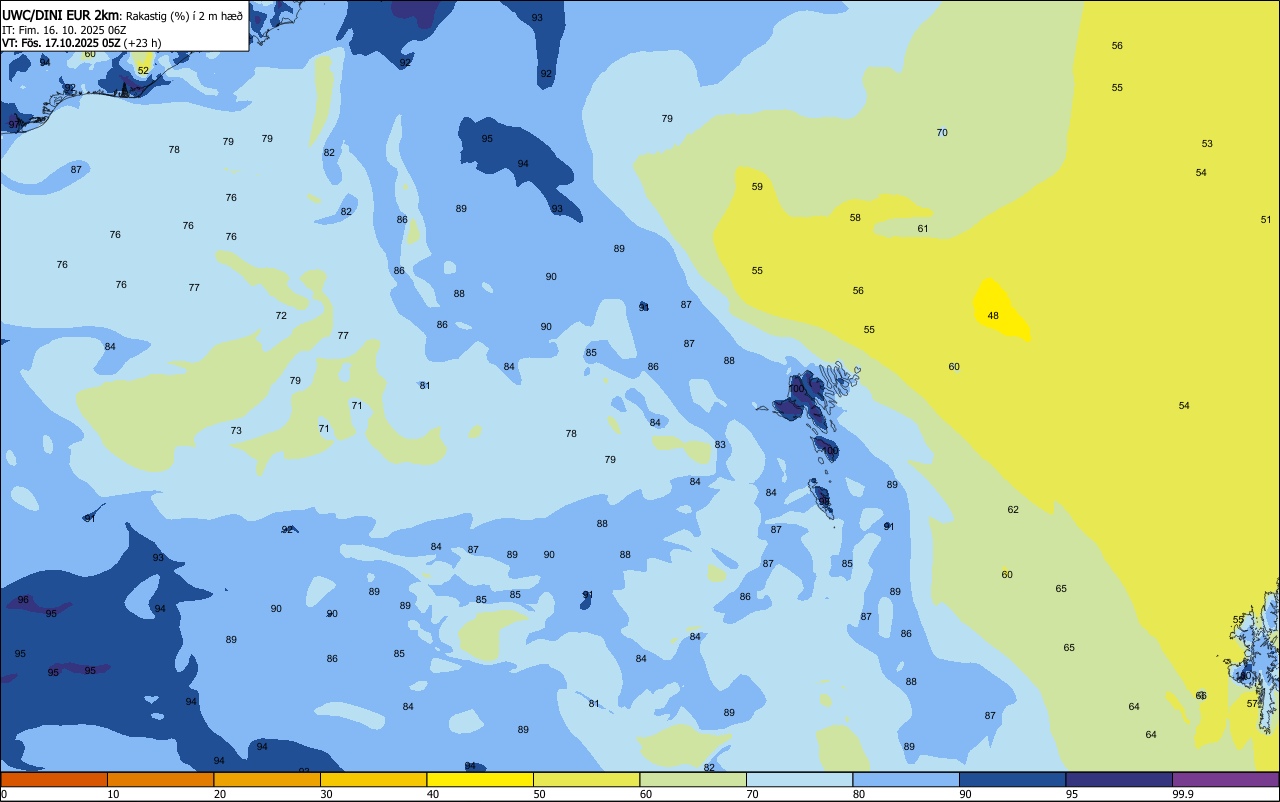1280x802 pixels.
Task: Click the humidity value 59 on the map
Action: click(757, 187)
